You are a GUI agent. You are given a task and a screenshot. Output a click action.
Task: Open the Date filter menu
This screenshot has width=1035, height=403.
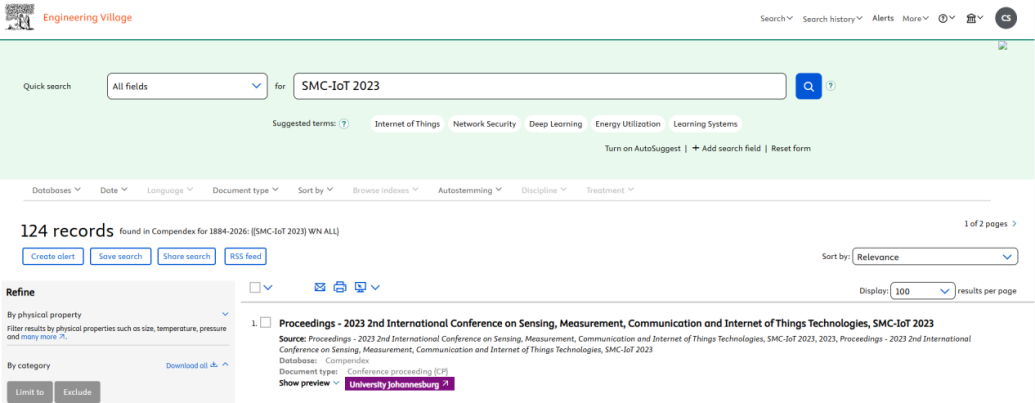tap(114, 190)
